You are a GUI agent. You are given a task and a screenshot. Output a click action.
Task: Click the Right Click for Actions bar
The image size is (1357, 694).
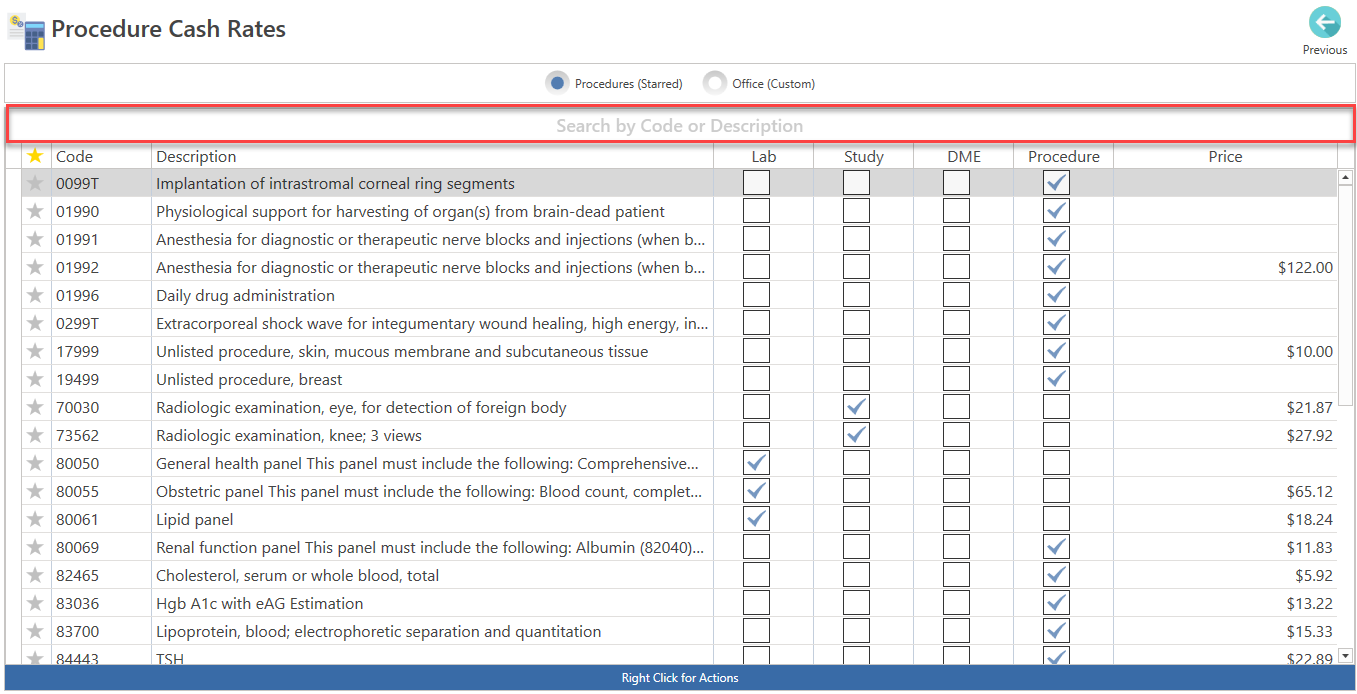[680, 678]
